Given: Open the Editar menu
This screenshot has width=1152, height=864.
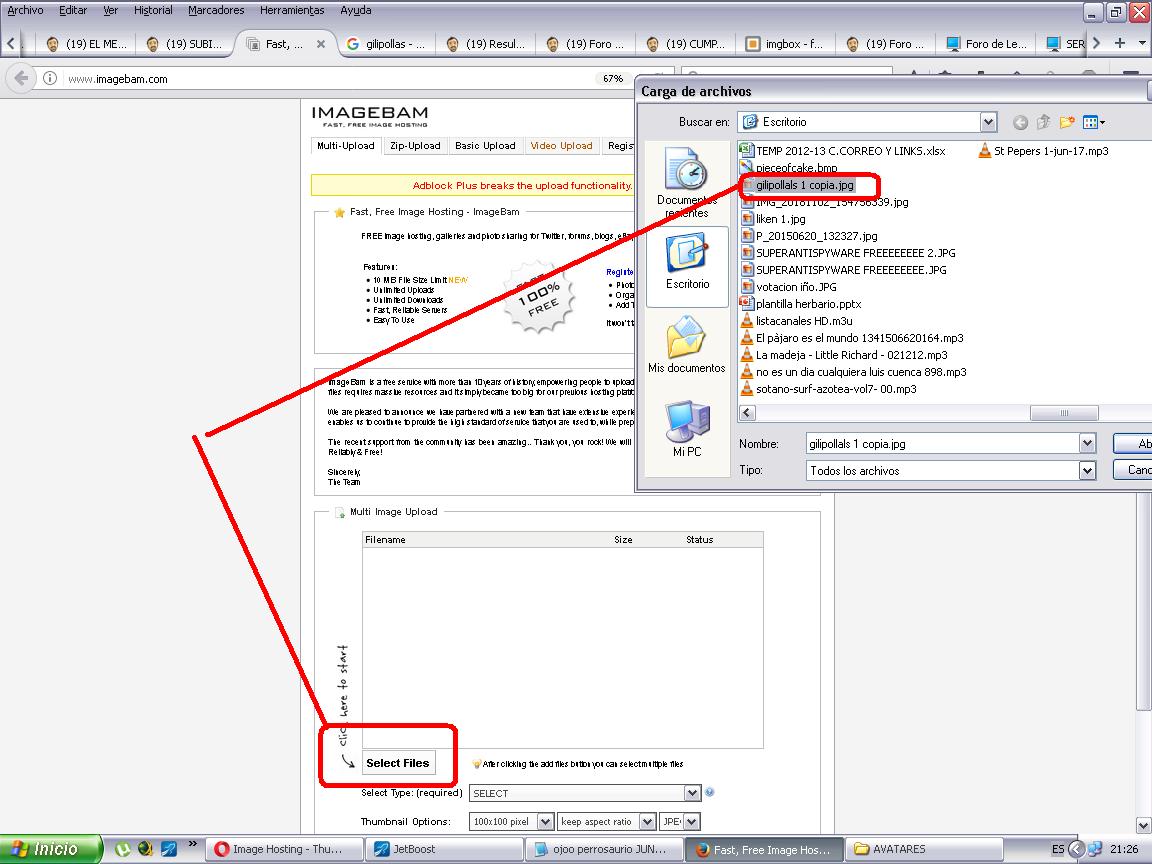Looking at the screenshot, I should click(x=73, y=10).
